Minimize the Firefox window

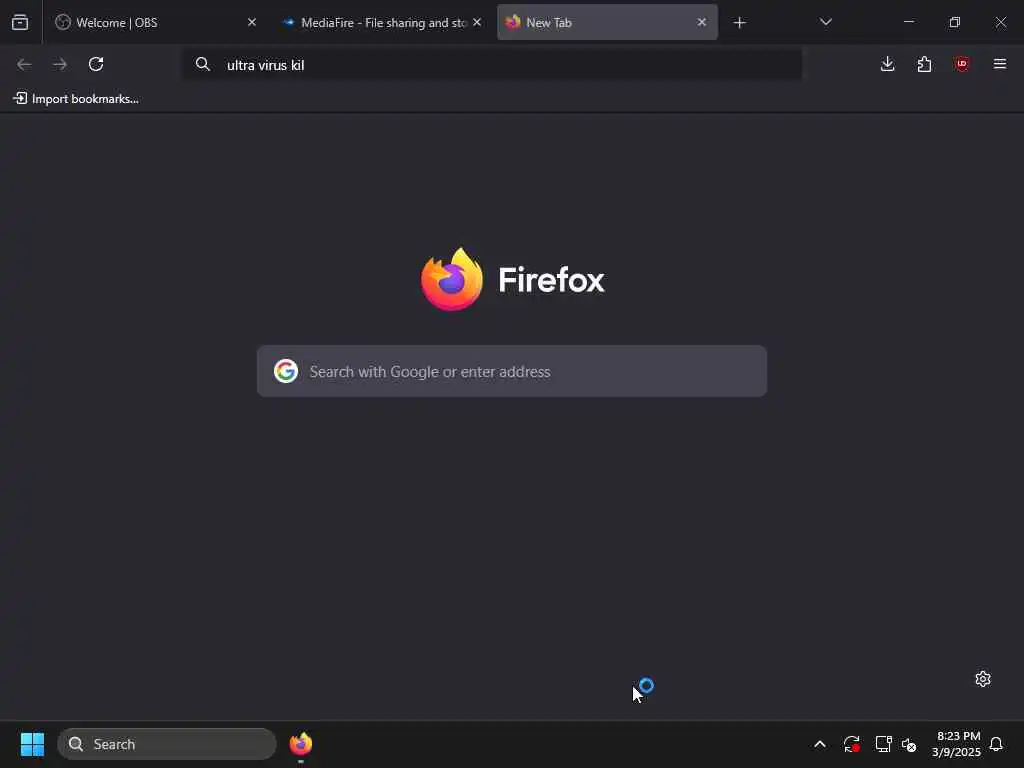click(x=908, y=22)
